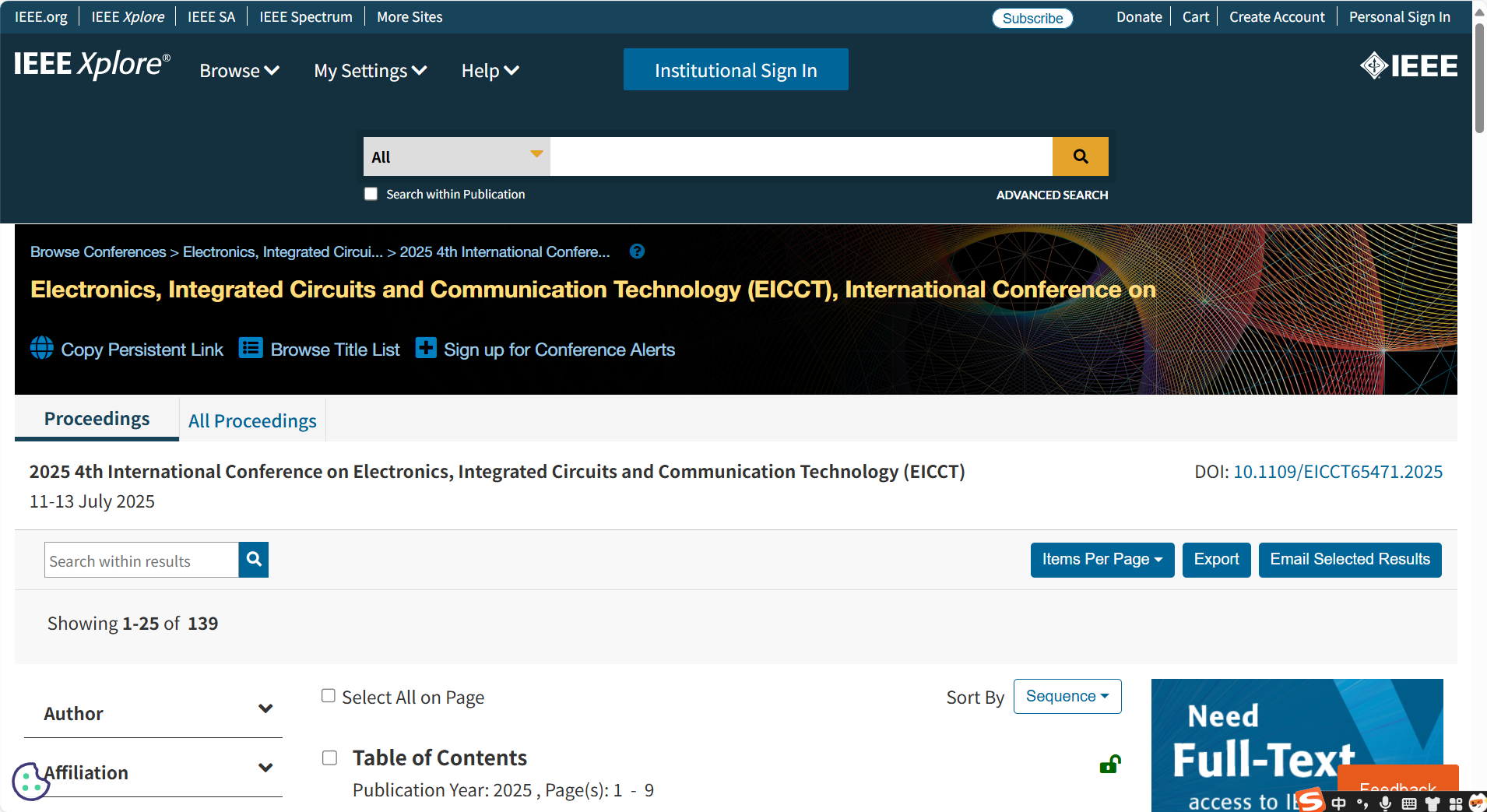
Task: Click the Donate link
Action: tap(1139, 17)
